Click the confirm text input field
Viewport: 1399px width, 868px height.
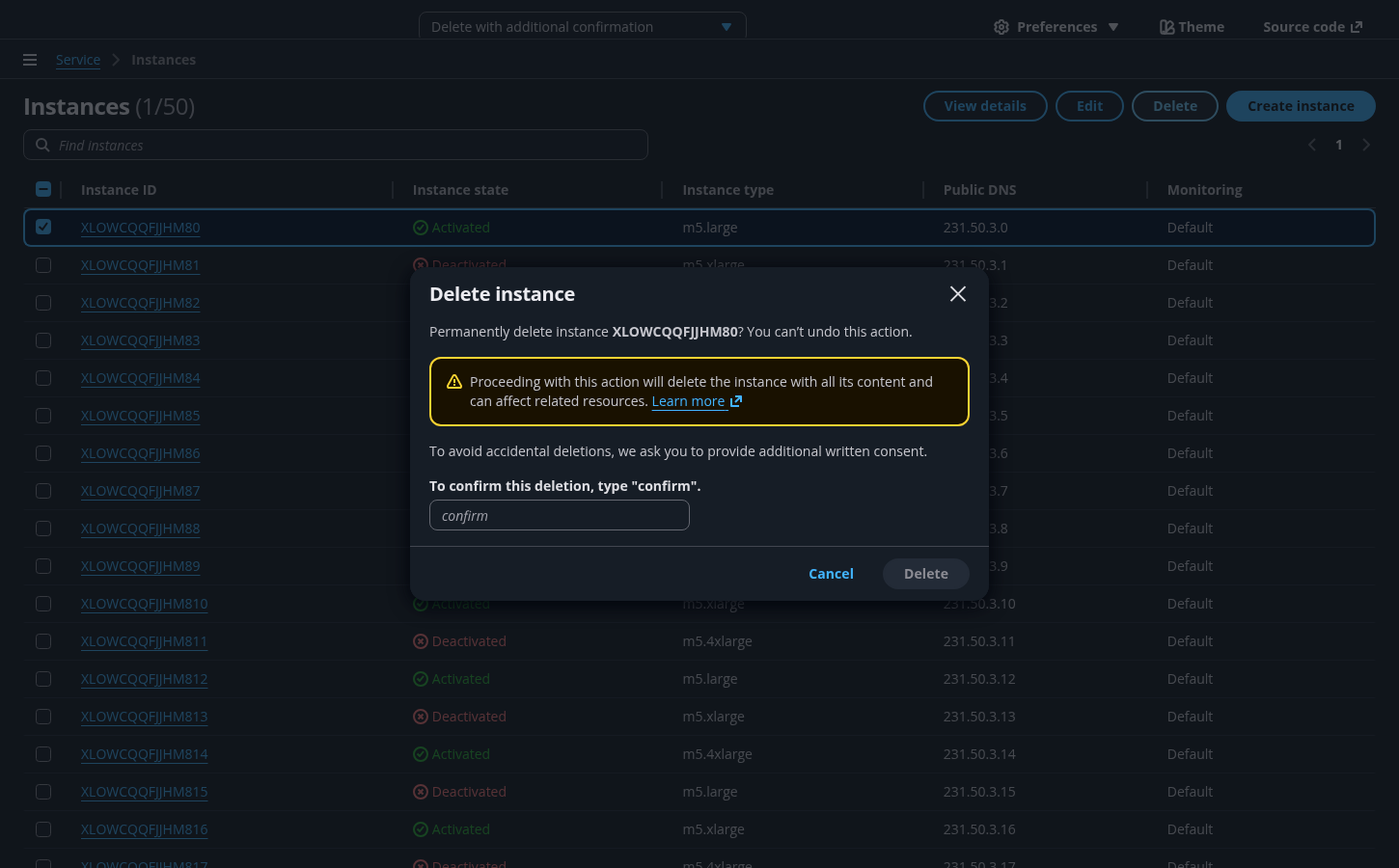560,516
